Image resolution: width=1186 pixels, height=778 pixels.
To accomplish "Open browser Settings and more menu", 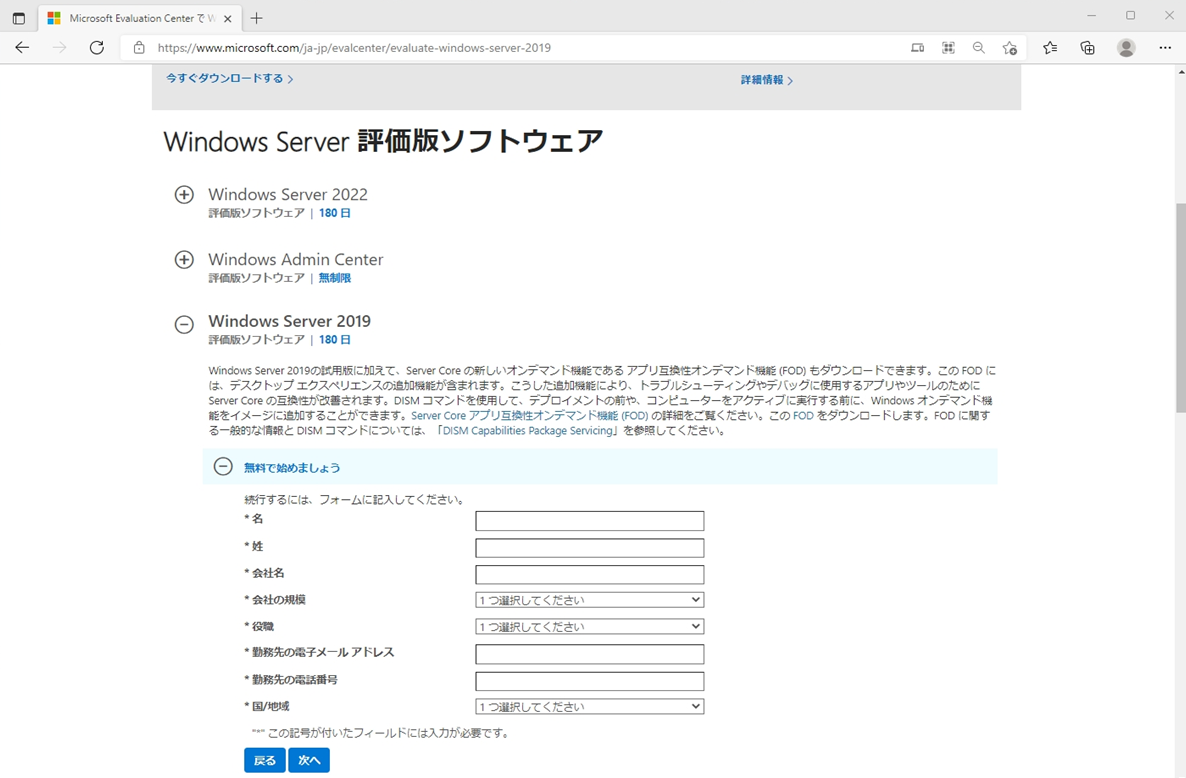I will [x=1165, y=48].
